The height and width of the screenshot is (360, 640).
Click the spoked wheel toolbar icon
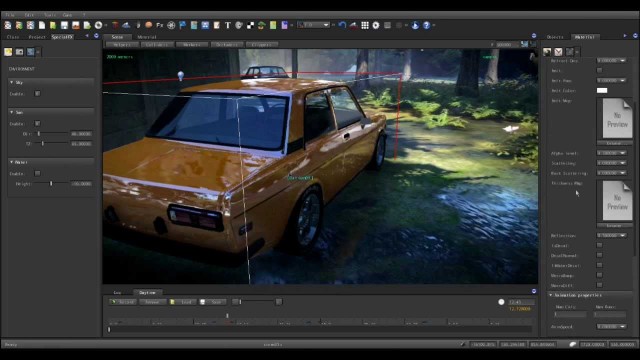pos(171,25)
